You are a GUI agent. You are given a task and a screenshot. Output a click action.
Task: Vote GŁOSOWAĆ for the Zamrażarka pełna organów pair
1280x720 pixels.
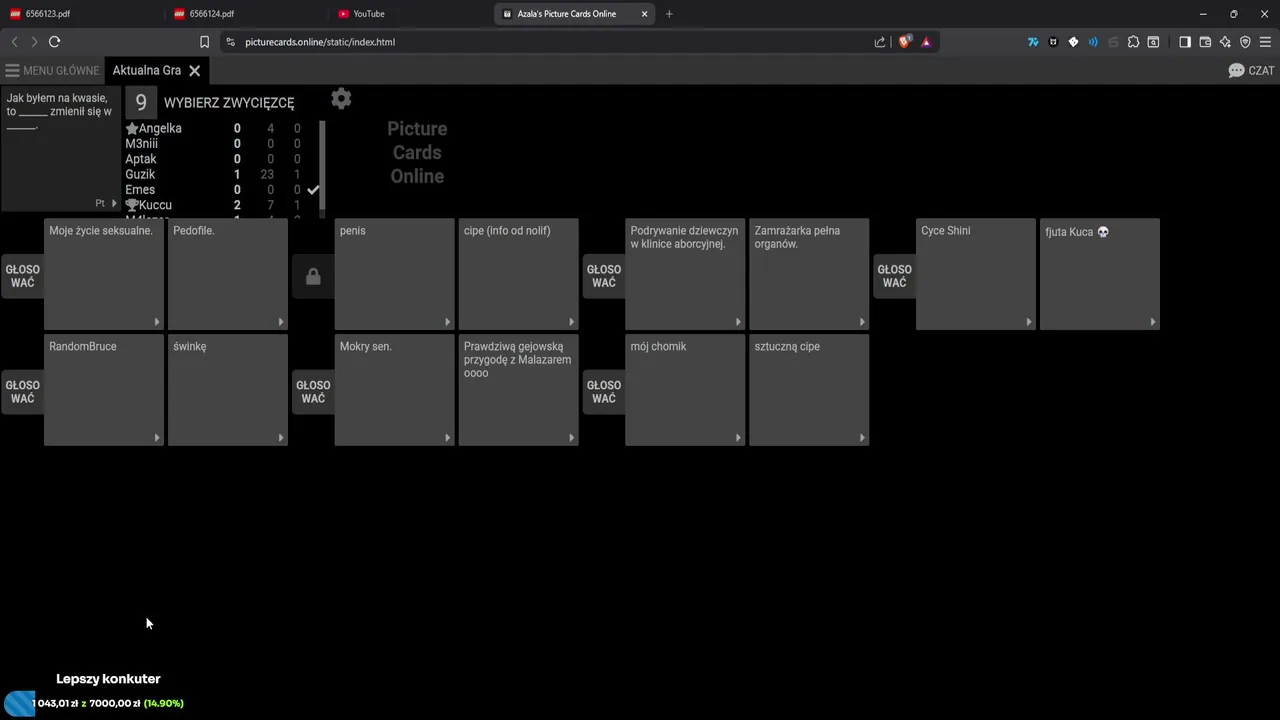[x=603, y=277]
